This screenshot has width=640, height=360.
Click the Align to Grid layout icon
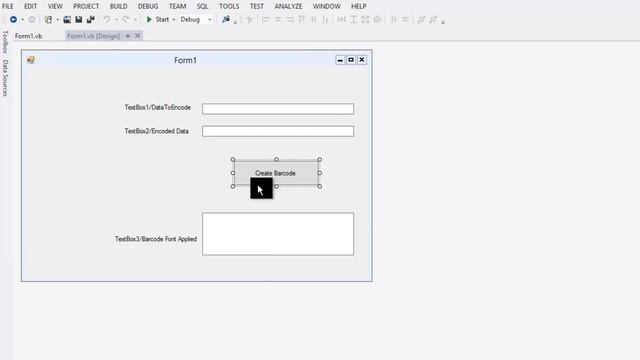tap(250, 19)
